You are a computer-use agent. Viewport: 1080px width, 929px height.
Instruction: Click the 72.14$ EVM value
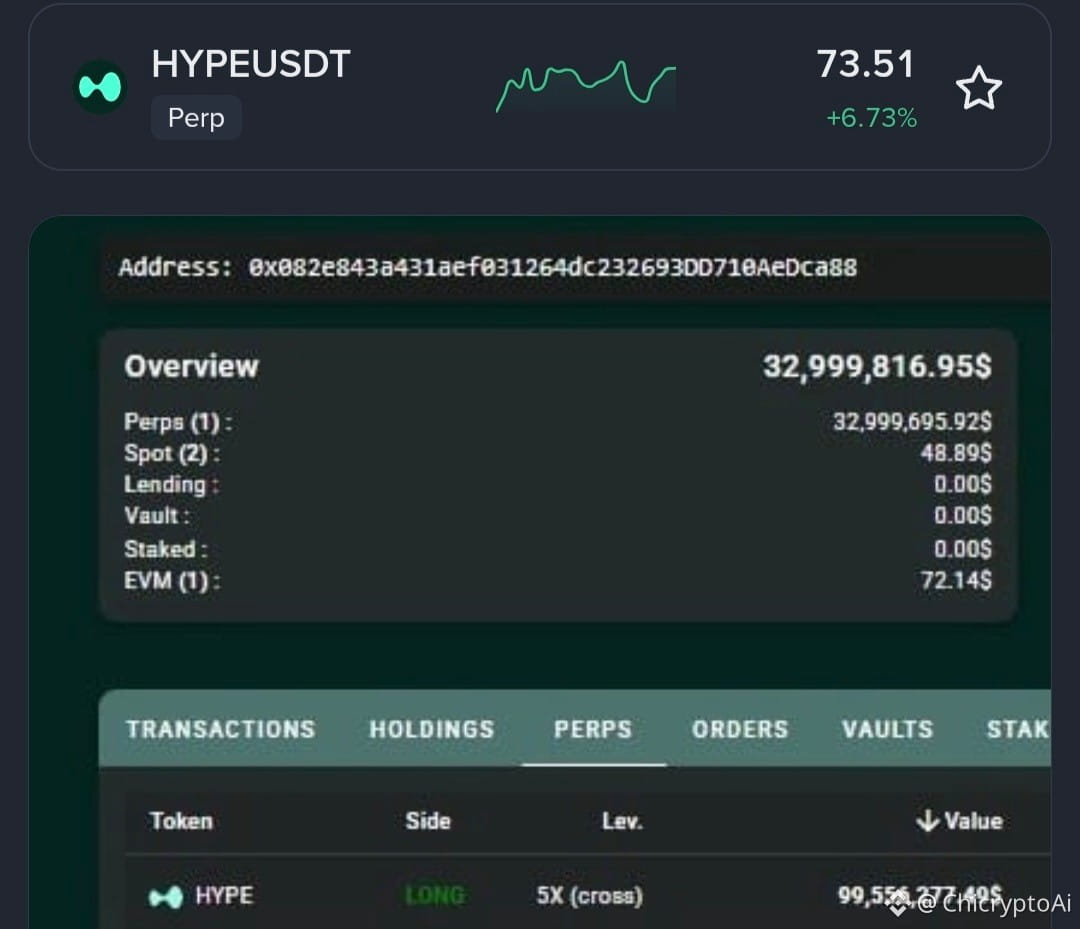click(x=956, y=581)
